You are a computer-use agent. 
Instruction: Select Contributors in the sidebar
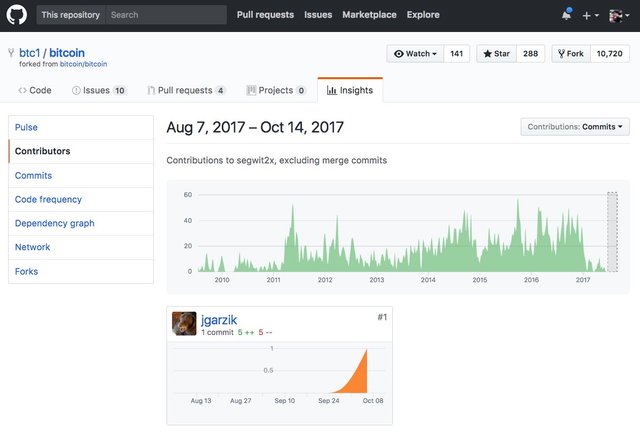pos(81,151)
